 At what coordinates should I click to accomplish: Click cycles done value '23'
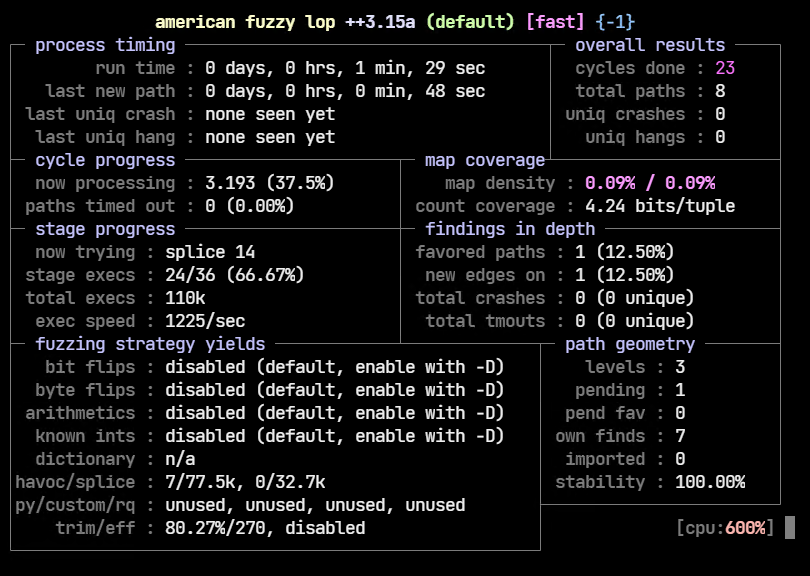click(725, 68)
